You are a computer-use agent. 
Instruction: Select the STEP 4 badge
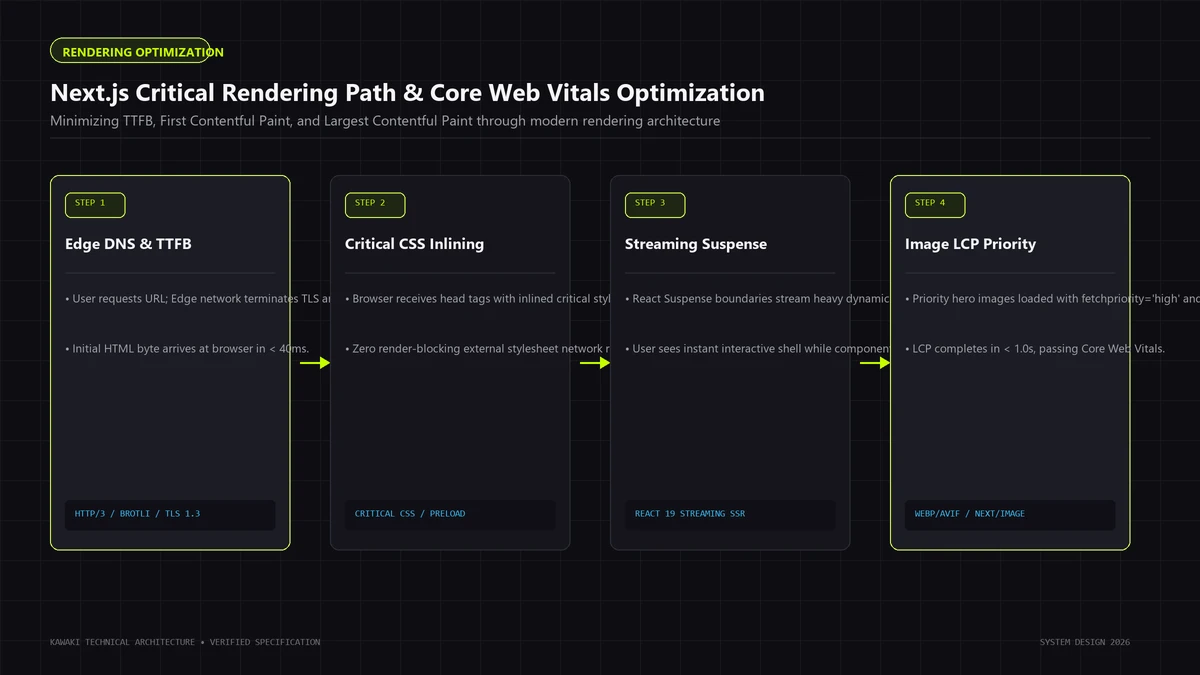(x=935, y=205)
